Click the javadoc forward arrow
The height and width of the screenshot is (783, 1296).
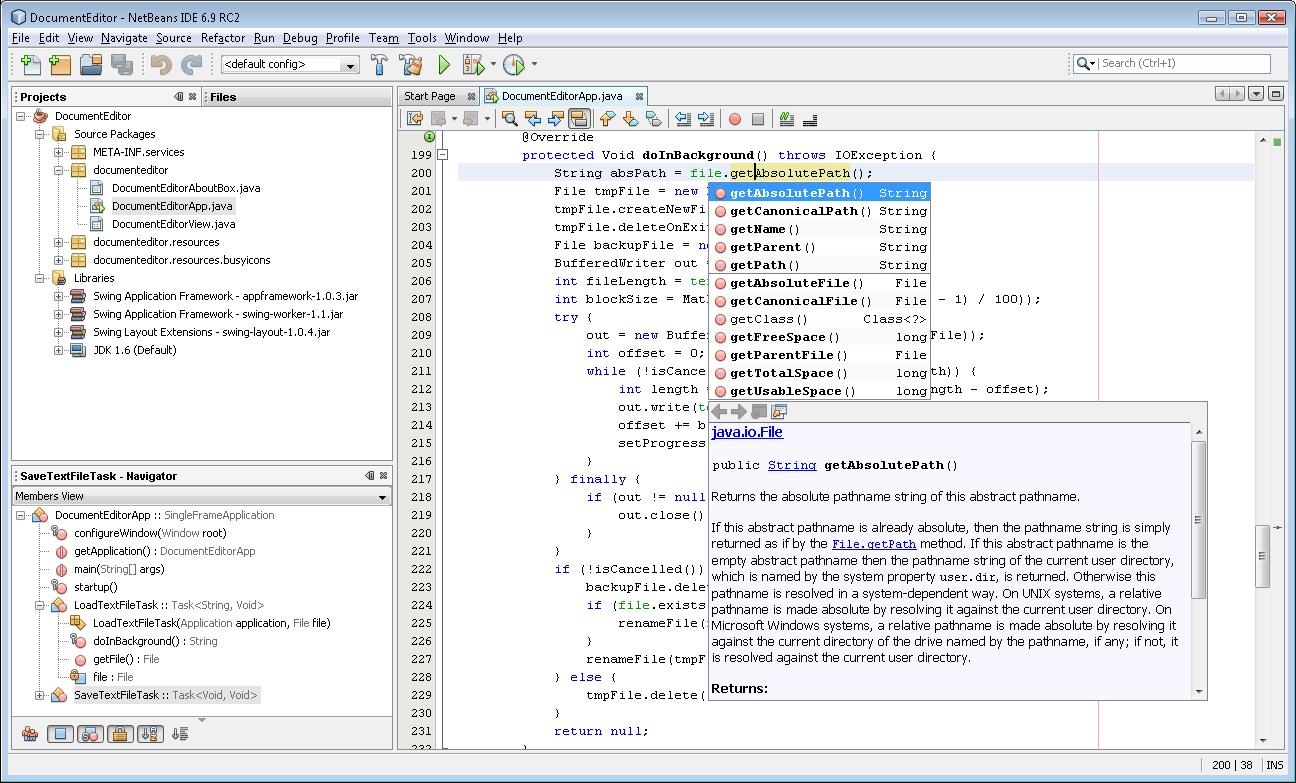[739, 412]
